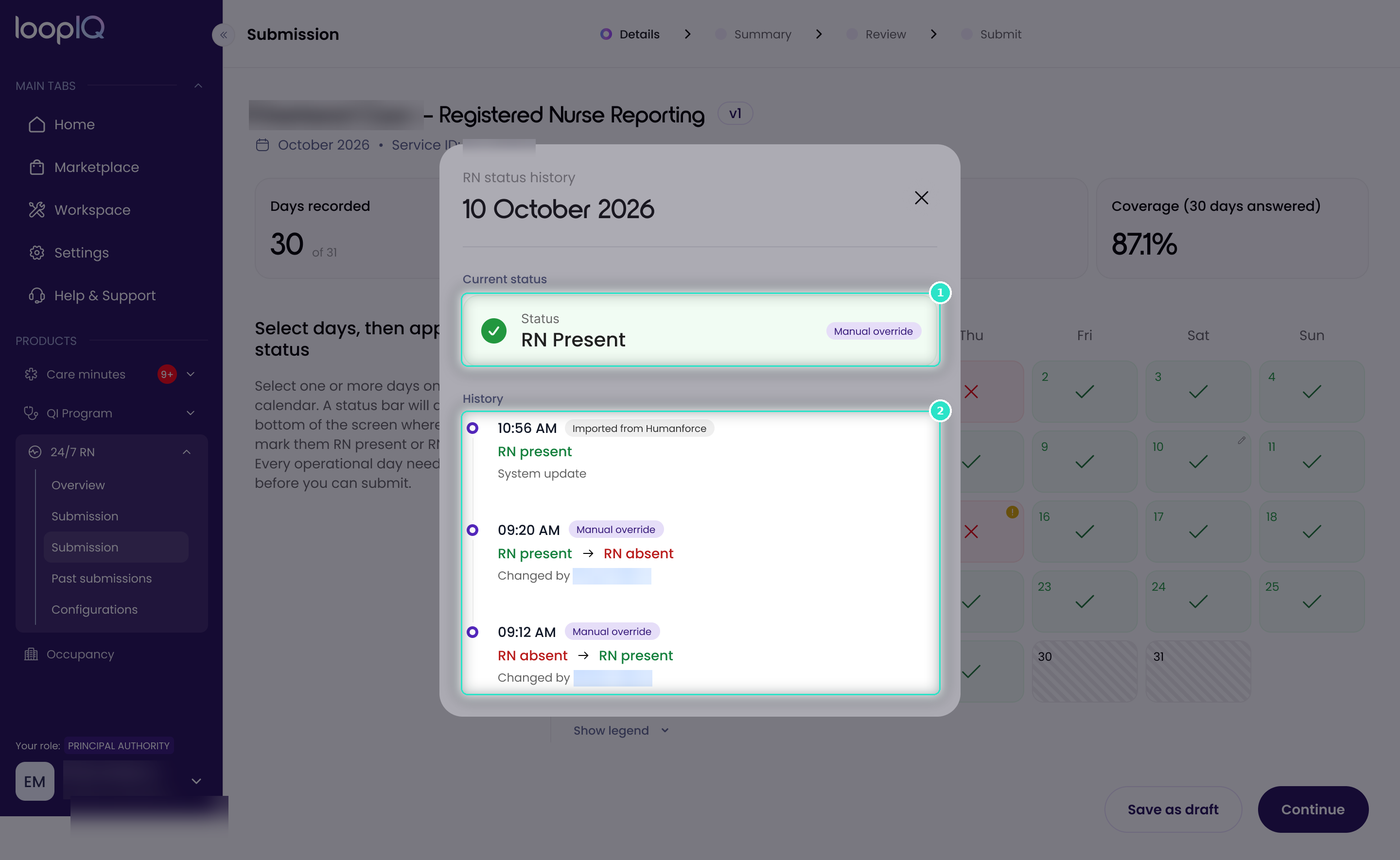This screenshot has width=1400, height=860.
Task: Open Configurations under 24/7 RN
Action: 94,609
